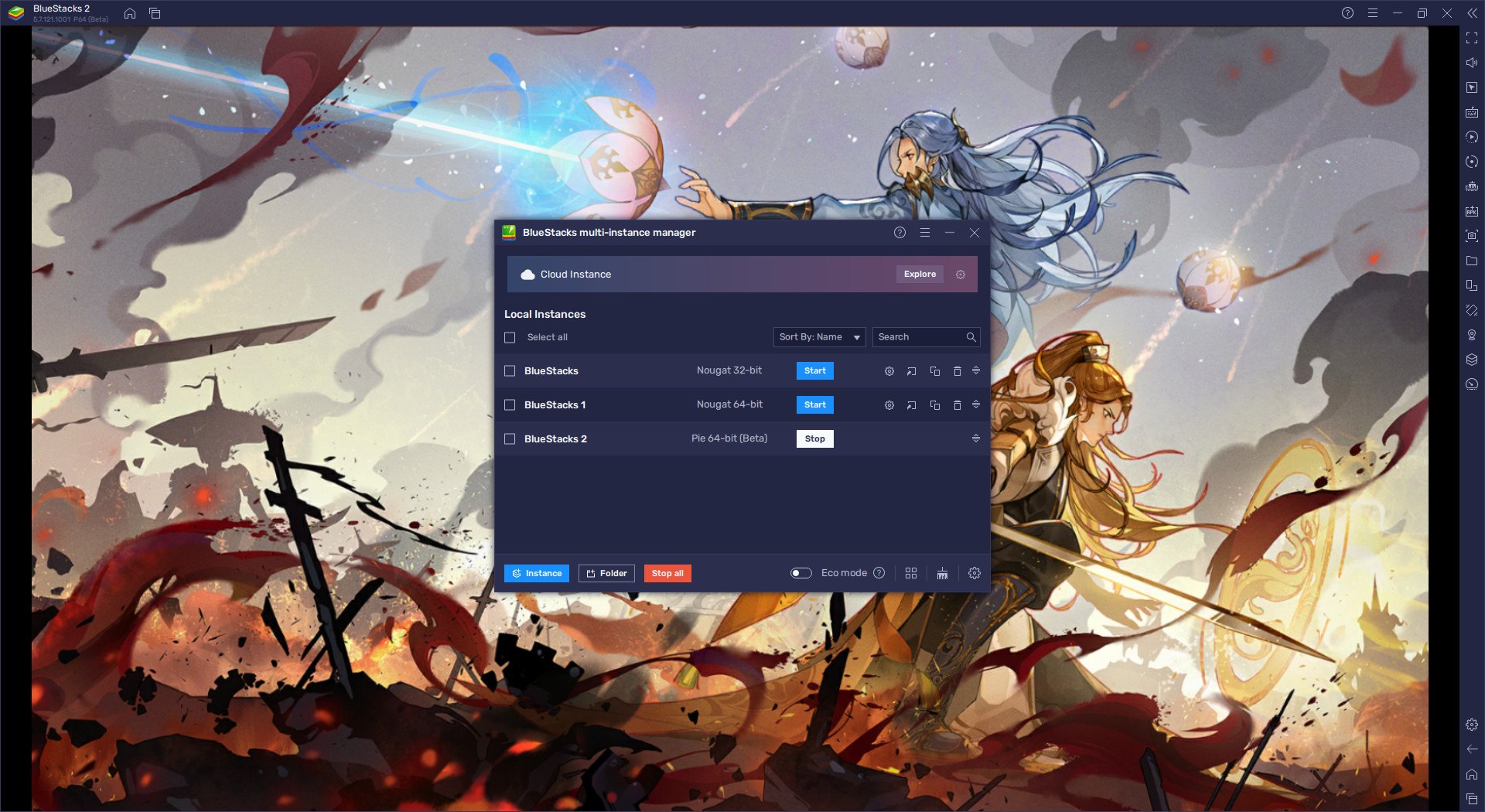Click reorder handle on BlueStacks 2 row

976,438
